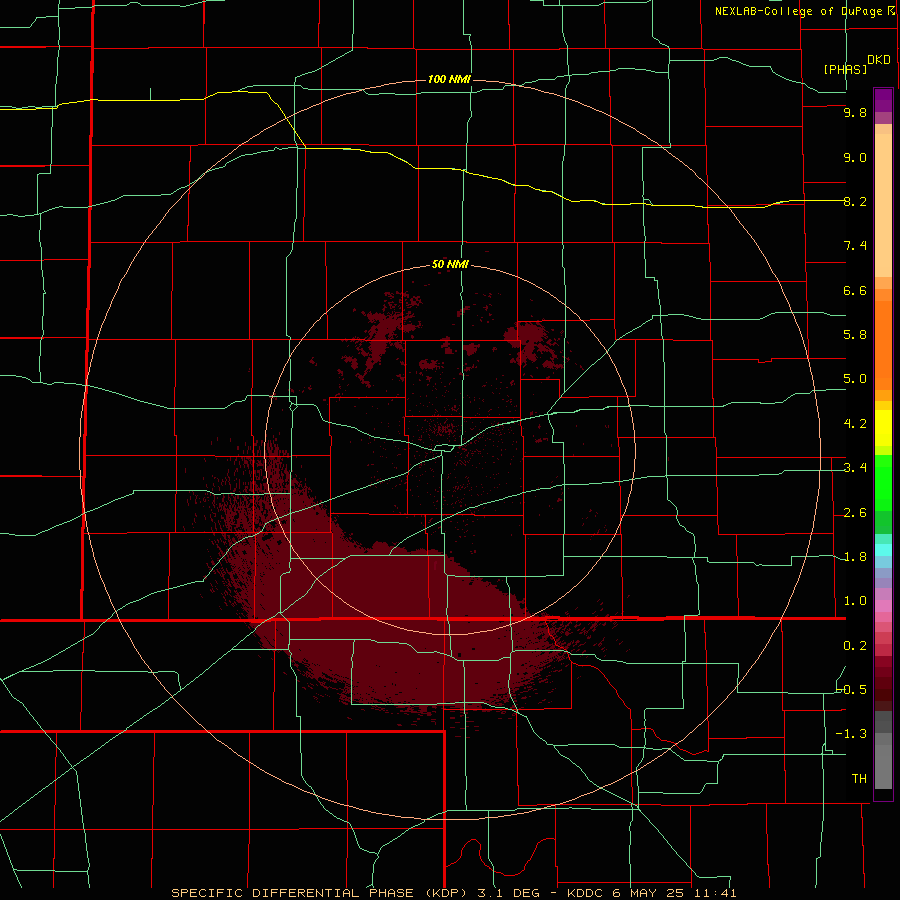This screenshot has width=900, height=900.
Task: Select the 6.6 scale label
Action: (x=855, y=291)
